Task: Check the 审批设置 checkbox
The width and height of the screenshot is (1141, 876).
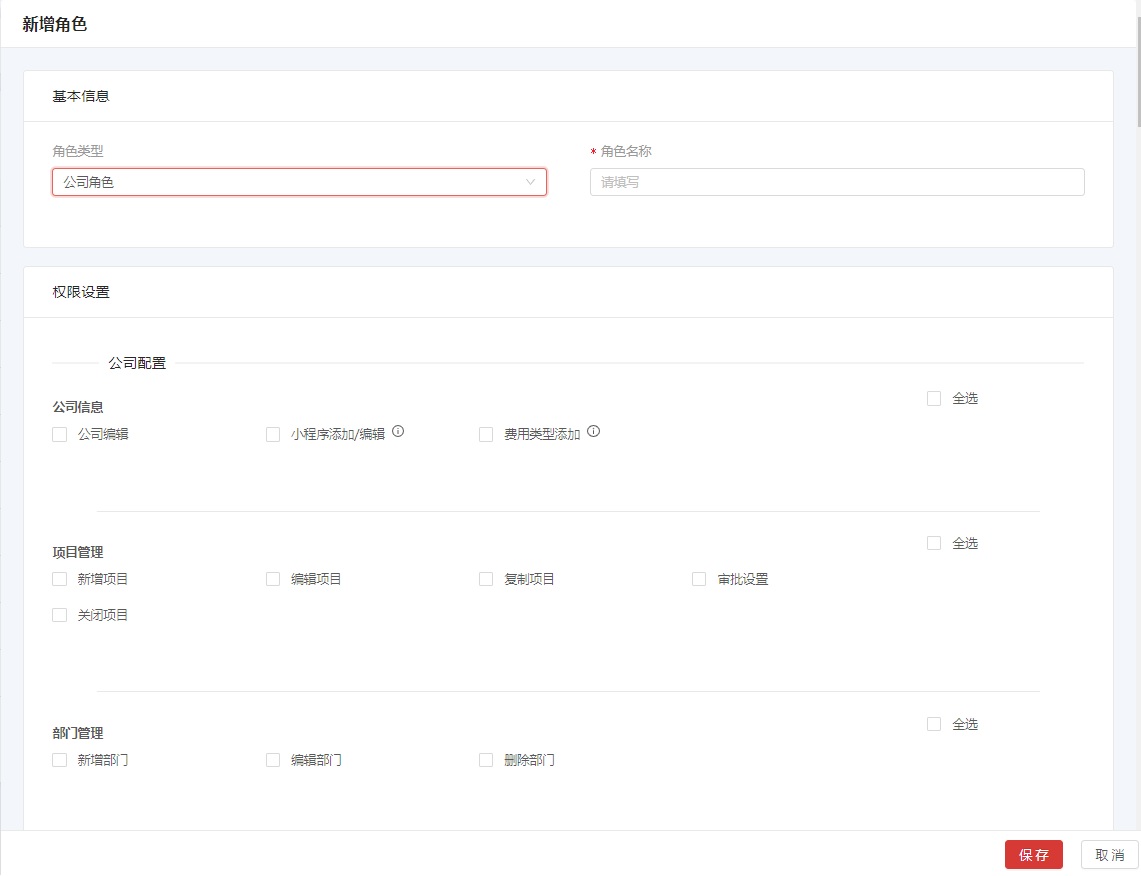Action: pos(699,579)
